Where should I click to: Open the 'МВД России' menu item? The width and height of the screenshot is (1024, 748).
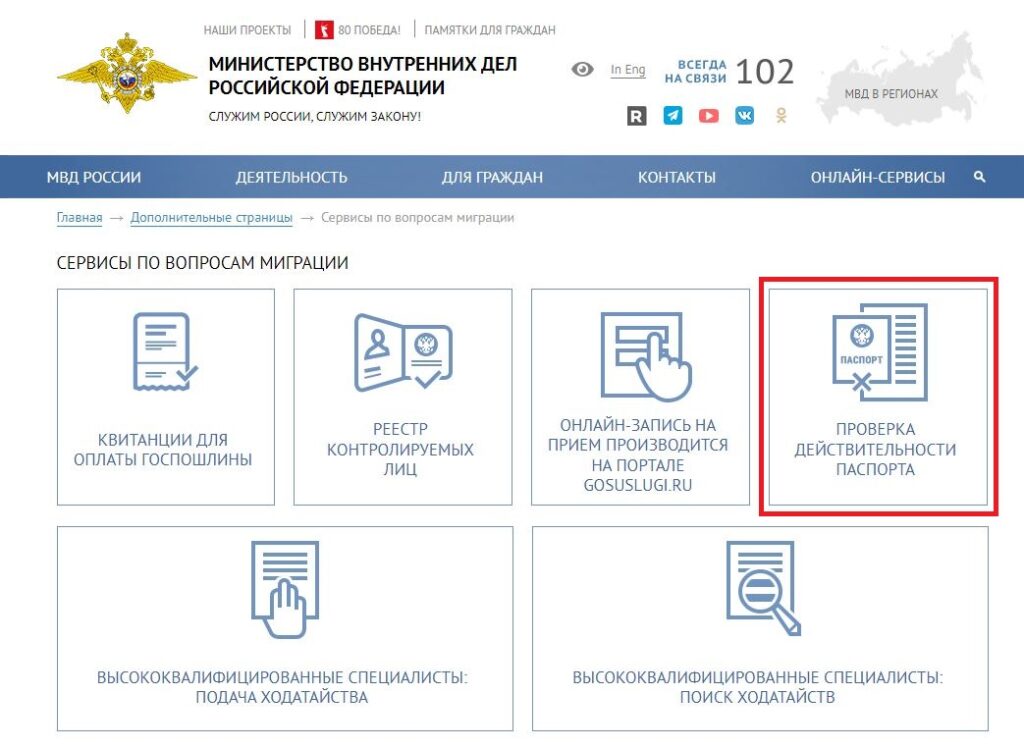click(x=94, y=177)
